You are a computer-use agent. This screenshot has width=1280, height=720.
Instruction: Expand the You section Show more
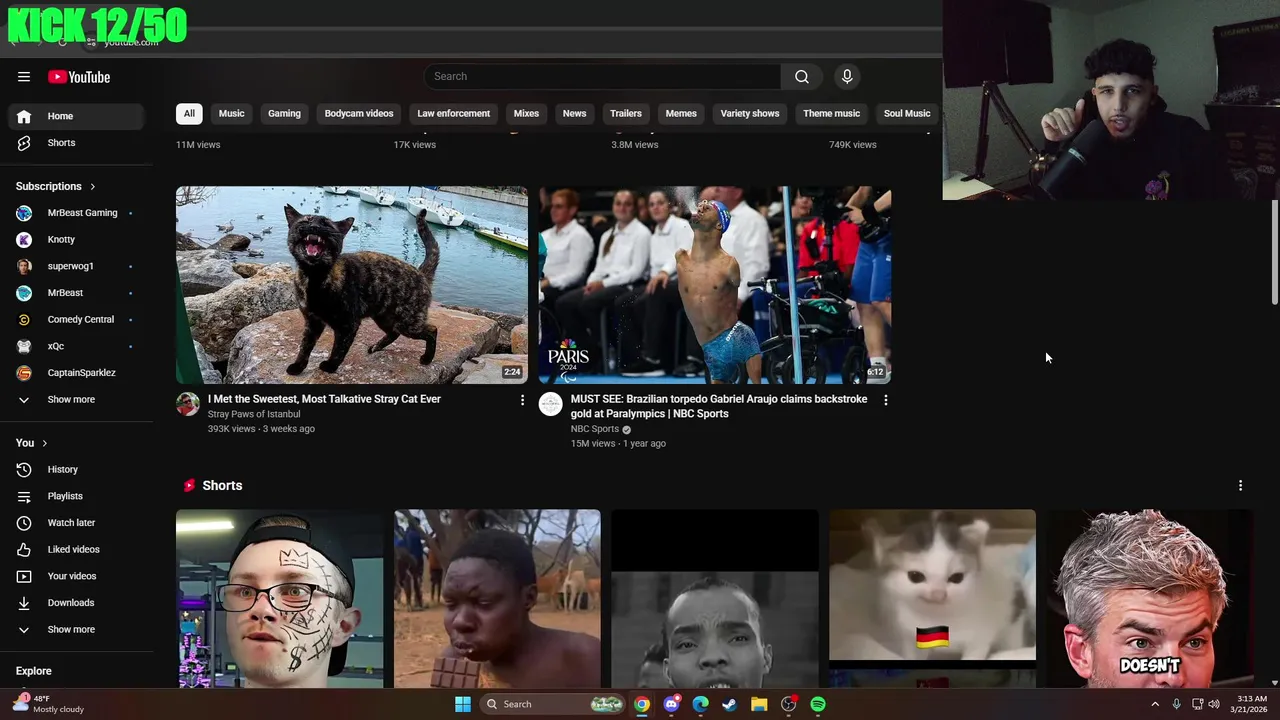(x=76, y=630)
